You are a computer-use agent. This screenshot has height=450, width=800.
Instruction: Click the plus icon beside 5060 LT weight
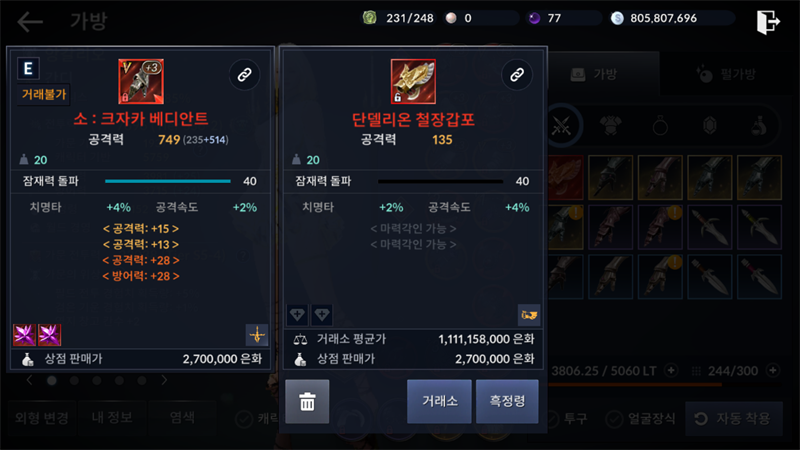click(x=671, y=370)
